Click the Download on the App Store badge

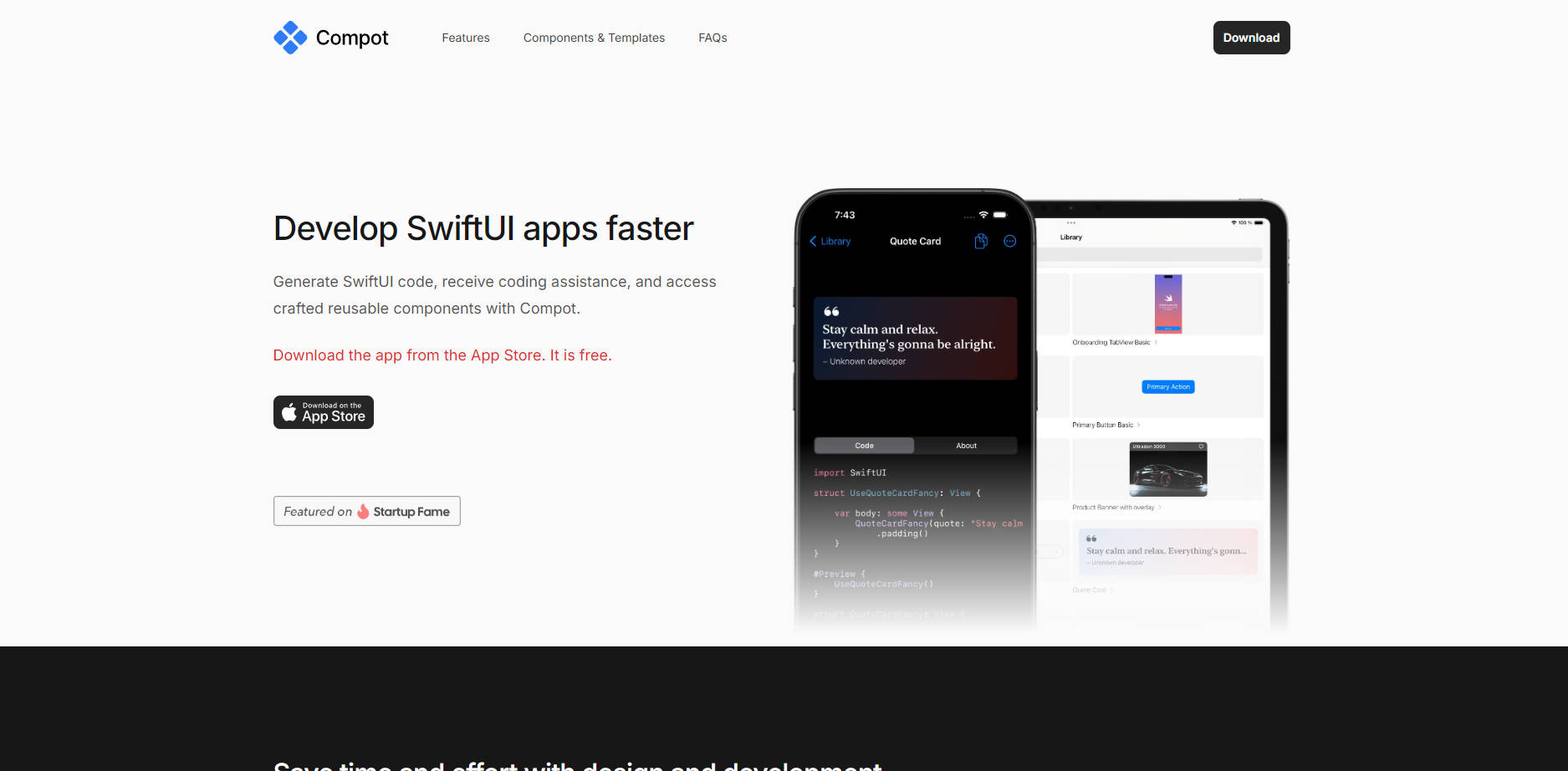324,412
